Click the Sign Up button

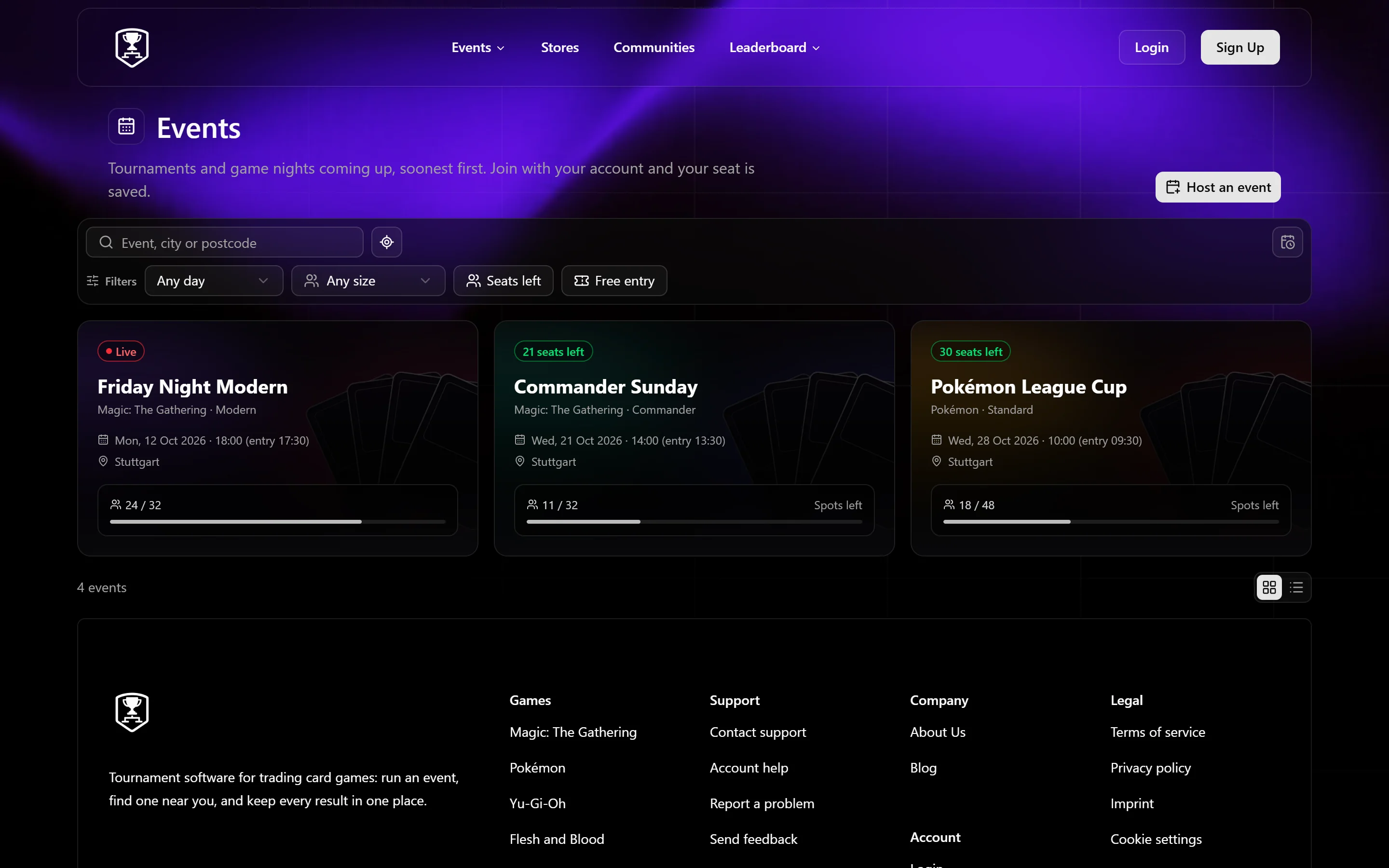(x=1240, y=47)
